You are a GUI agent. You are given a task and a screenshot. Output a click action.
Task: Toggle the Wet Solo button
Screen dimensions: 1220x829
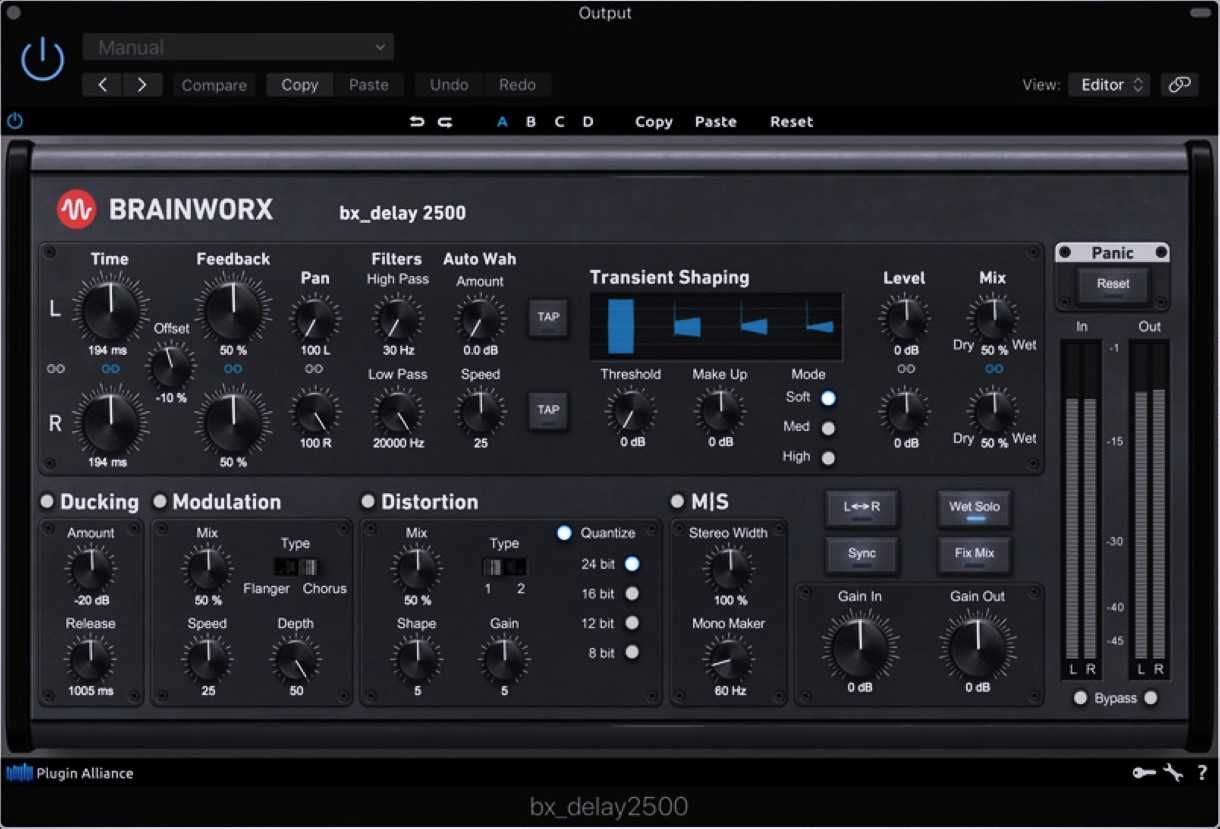(x=974, y=507)
